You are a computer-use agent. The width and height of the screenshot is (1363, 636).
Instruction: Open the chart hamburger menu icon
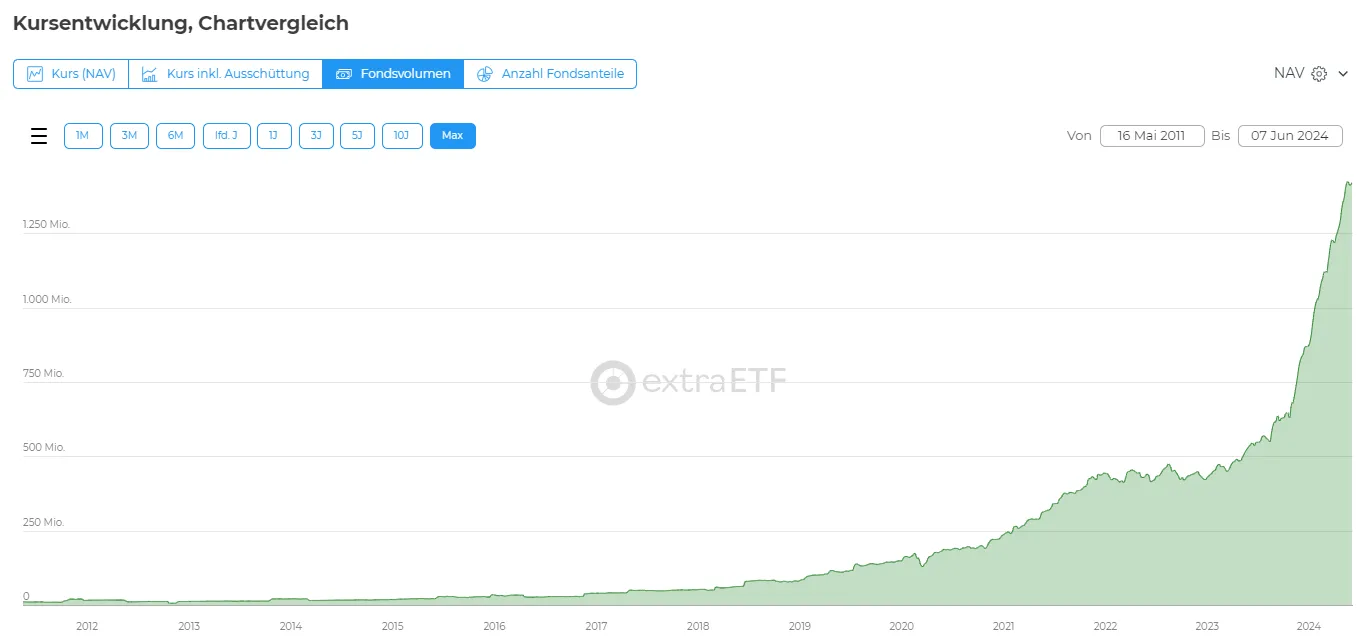(x=39, y=136)
